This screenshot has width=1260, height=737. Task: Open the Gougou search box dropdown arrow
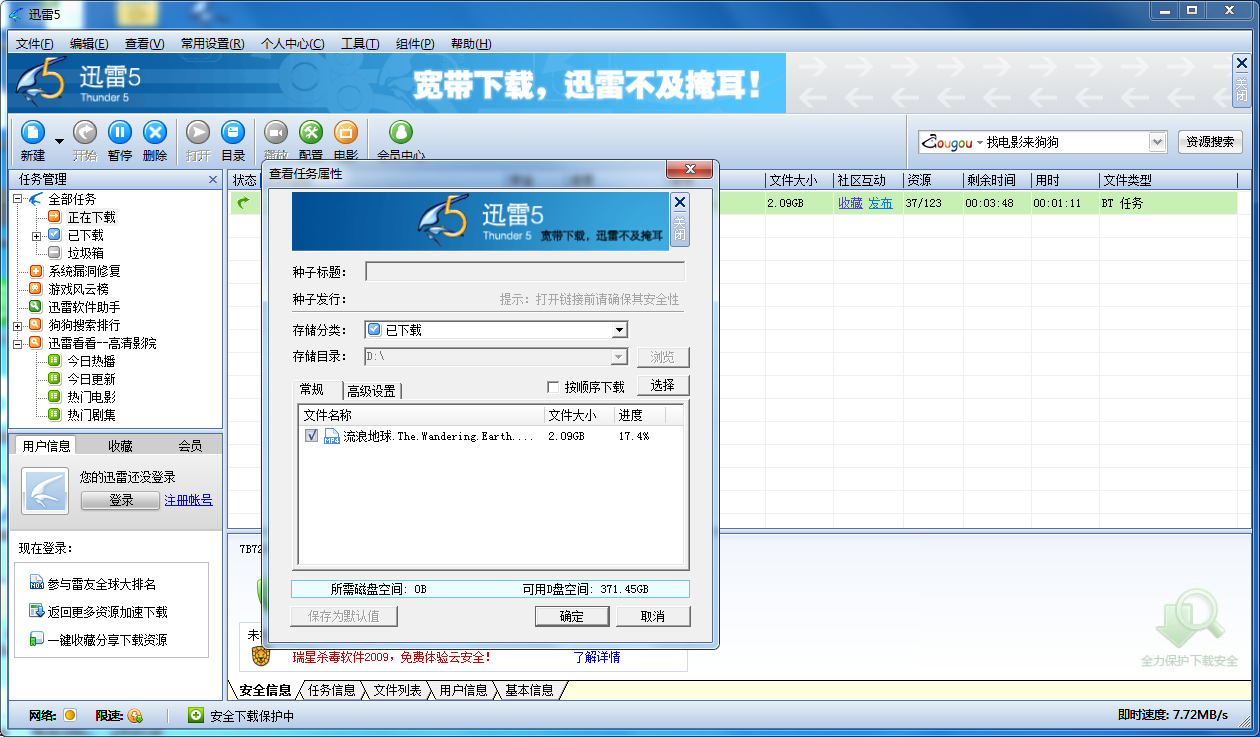(x=1157, y=142)
